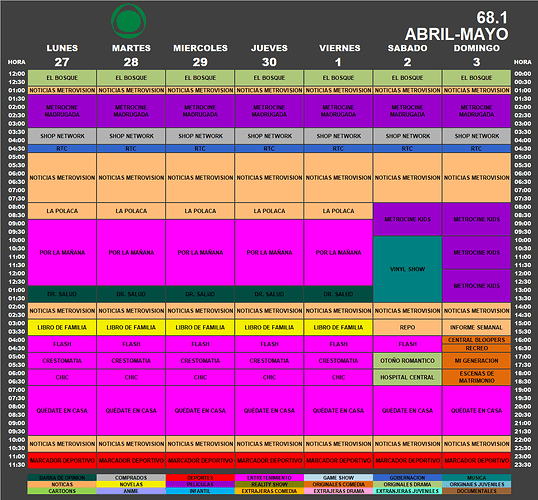The image size is (538, 500).
Task: Select MI GENERACION block on Domingo
Action: [x=477, y=361]
